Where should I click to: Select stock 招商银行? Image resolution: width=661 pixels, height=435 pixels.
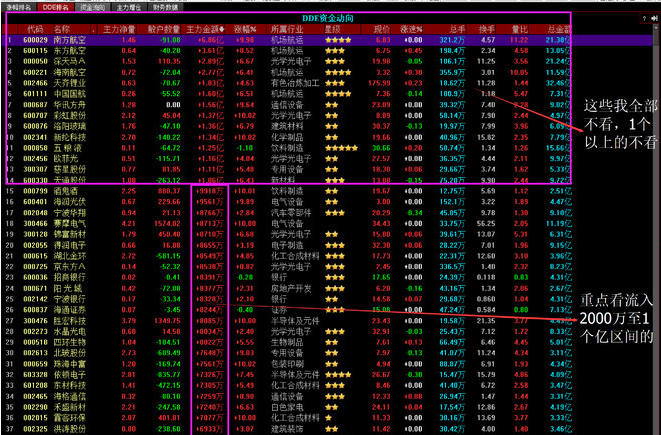[70, 277]
